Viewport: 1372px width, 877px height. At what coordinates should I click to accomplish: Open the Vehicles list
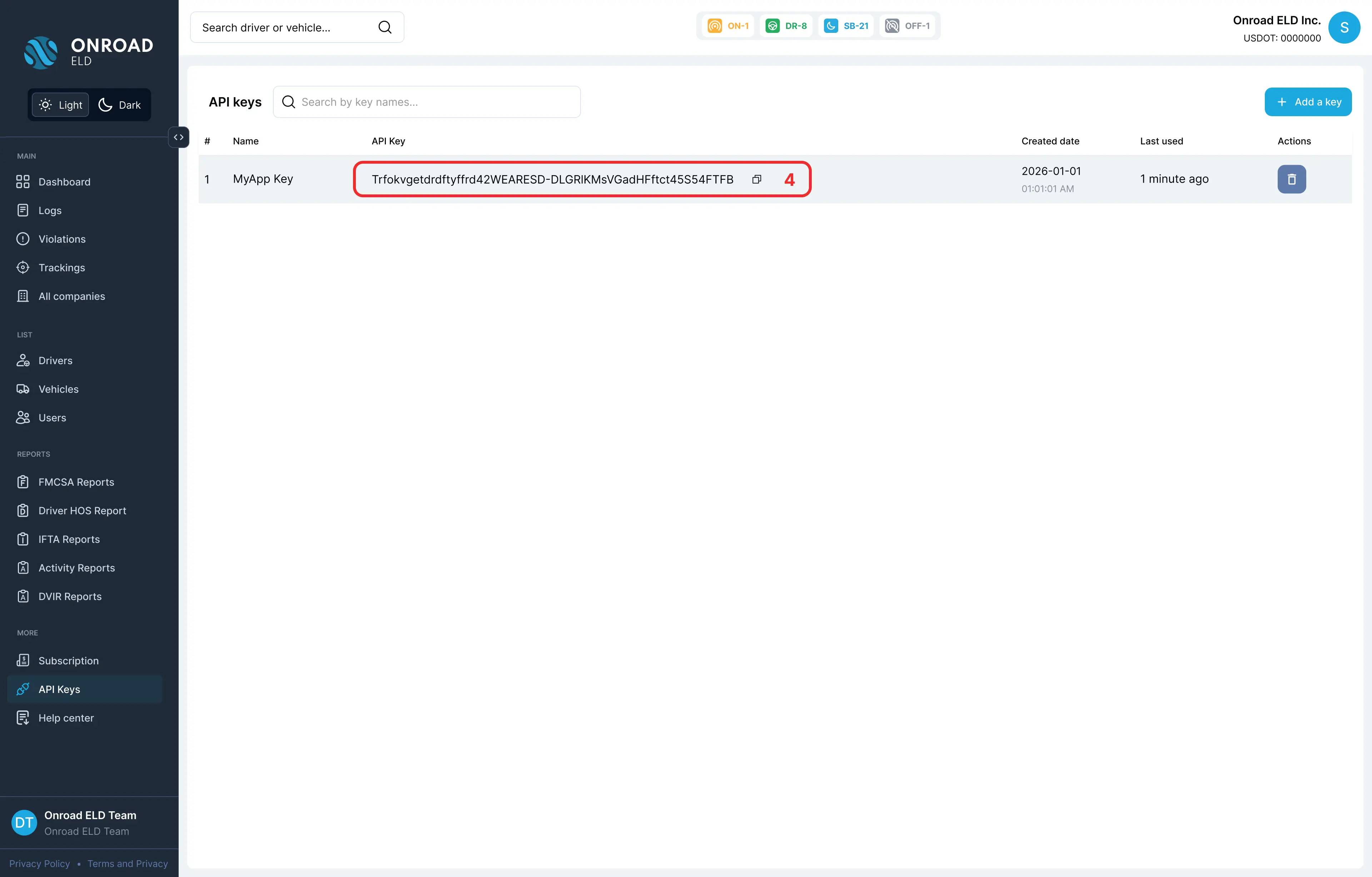(59, 389)
